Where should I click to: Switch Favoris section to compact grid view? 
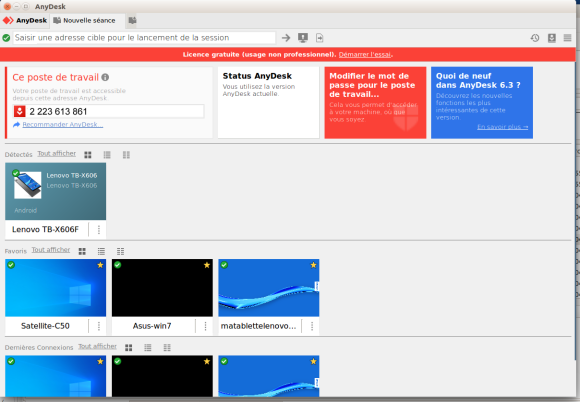pos(121,251)
